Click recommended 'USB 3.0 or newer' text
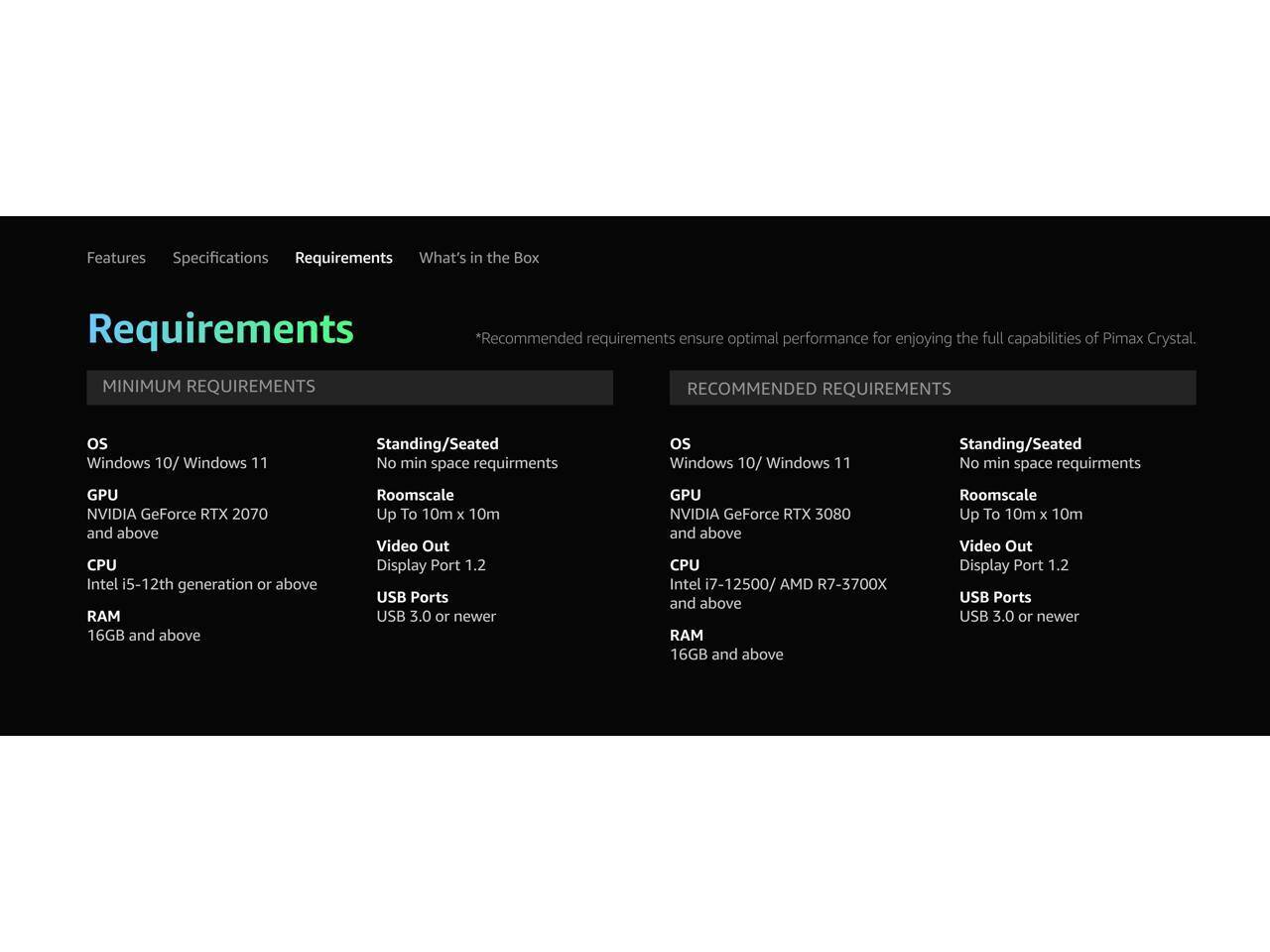Image resolution: width=1270 pixels, height=952 pixels. 1019,616
